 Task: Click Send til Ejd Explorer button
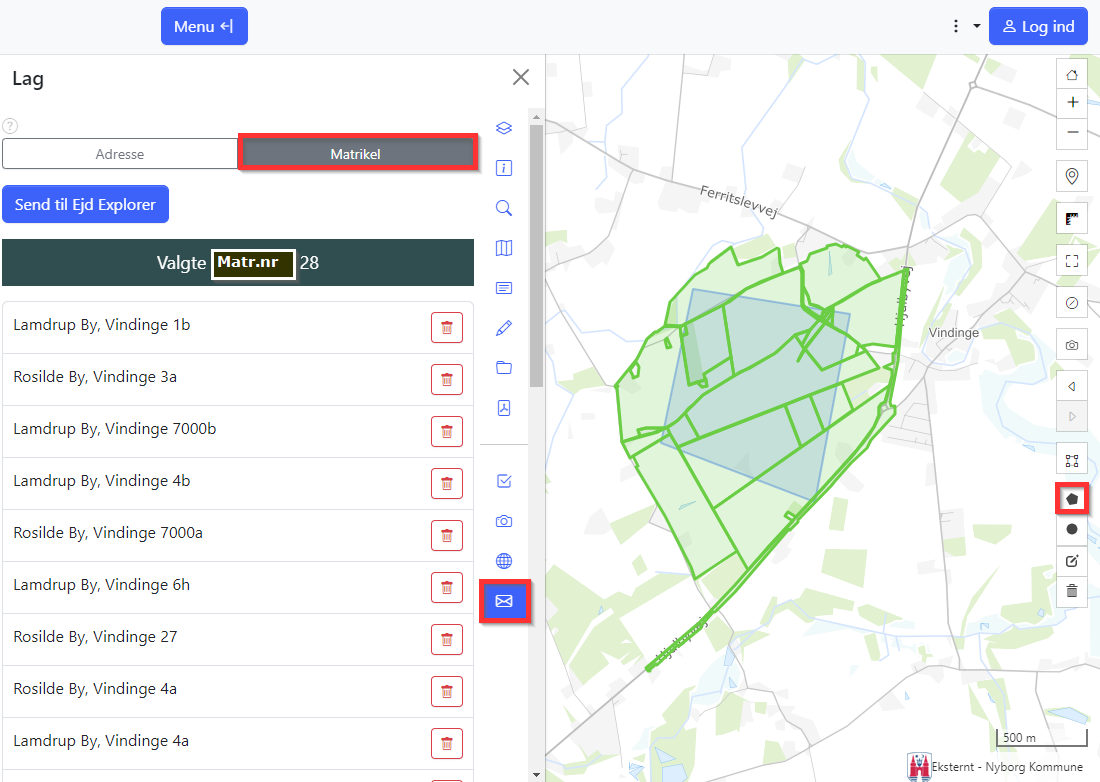pyautogui.click(x=86, y=204)
